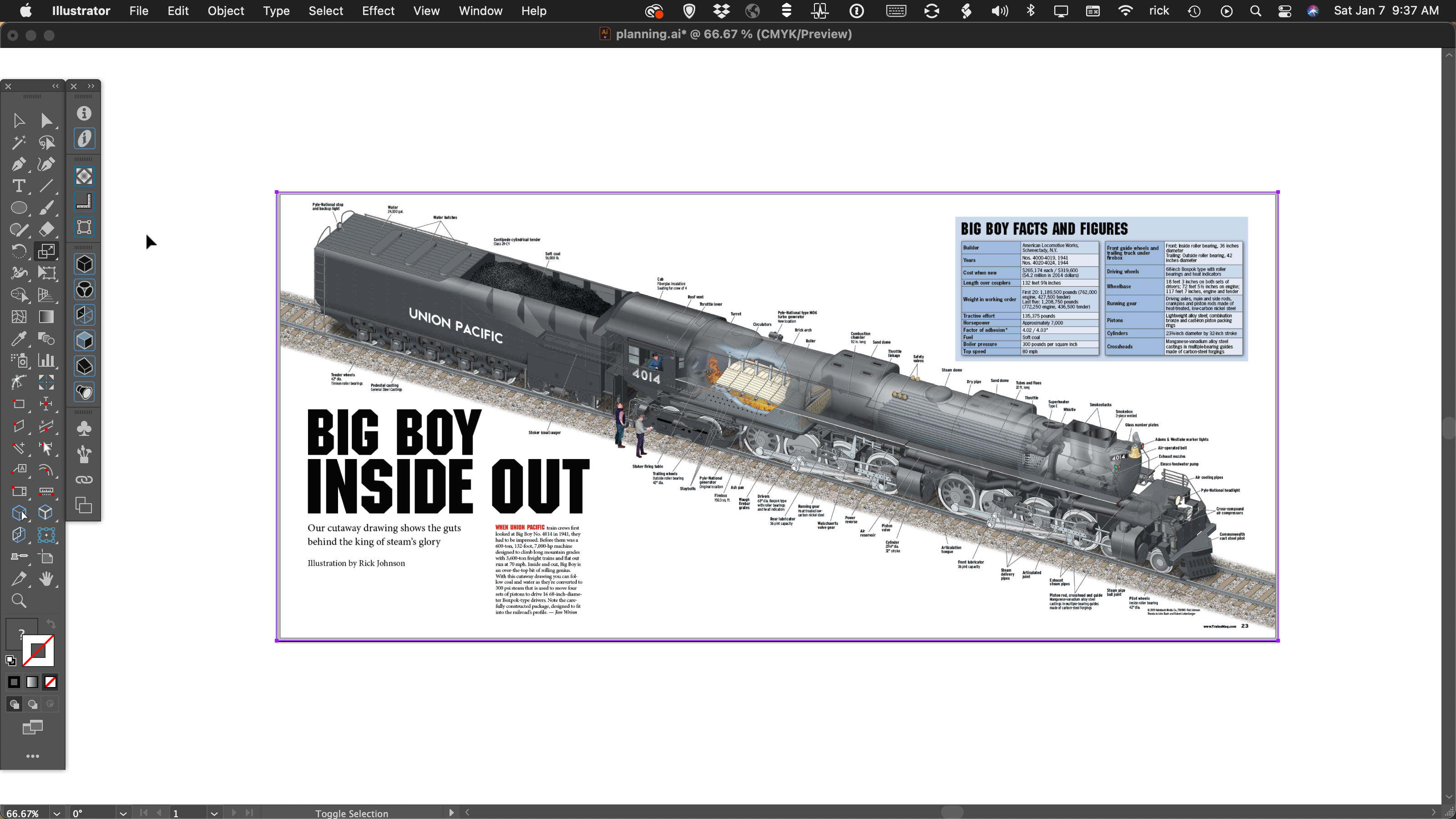Click the plain round info icon
The image size is (1456, 819).
point(84,113)
